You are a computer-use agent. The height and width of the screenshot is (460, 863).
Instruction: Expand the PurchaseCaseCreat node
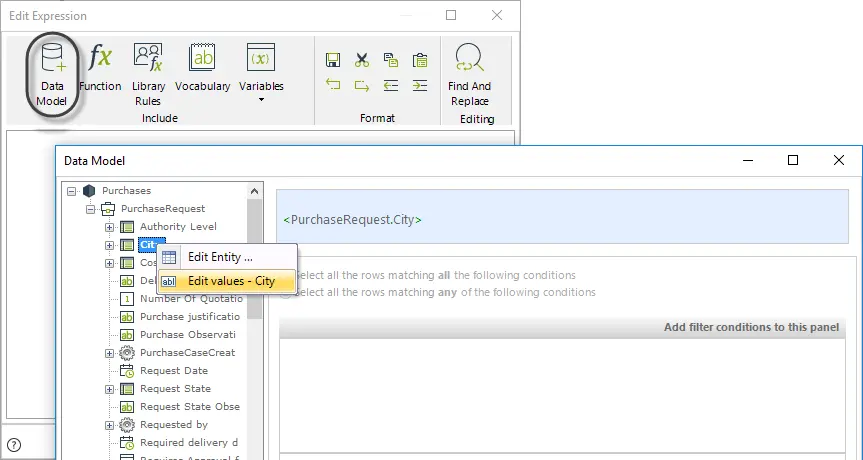110,353
